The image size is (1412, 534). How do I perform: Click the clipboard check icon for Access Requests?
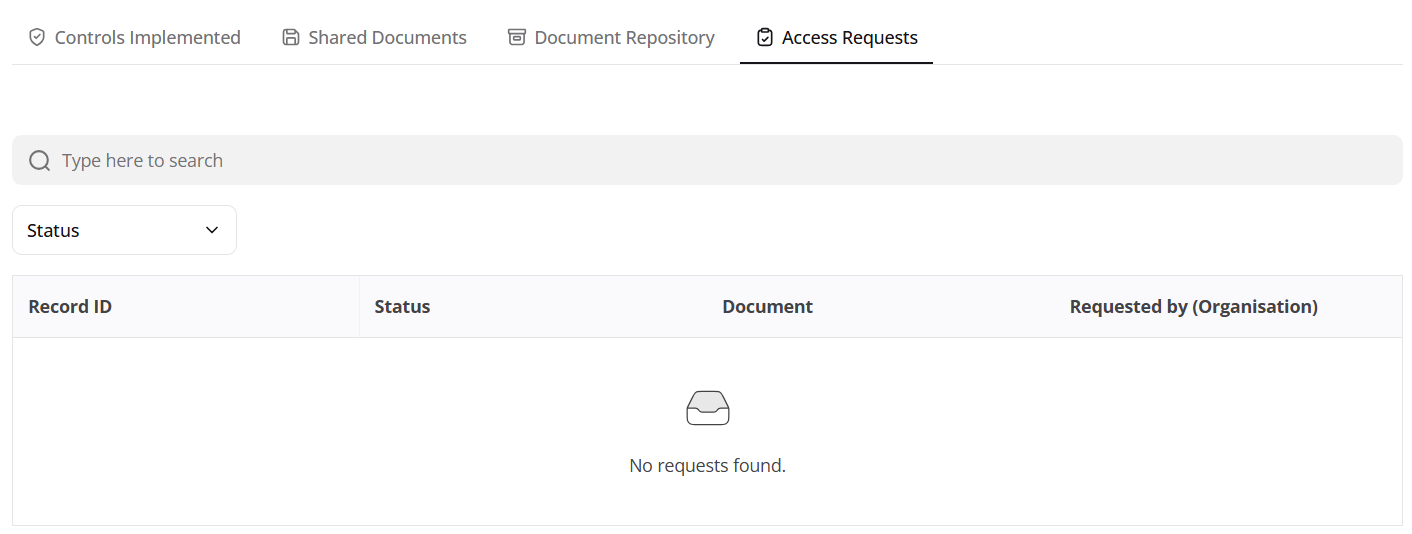coord(765,38)
